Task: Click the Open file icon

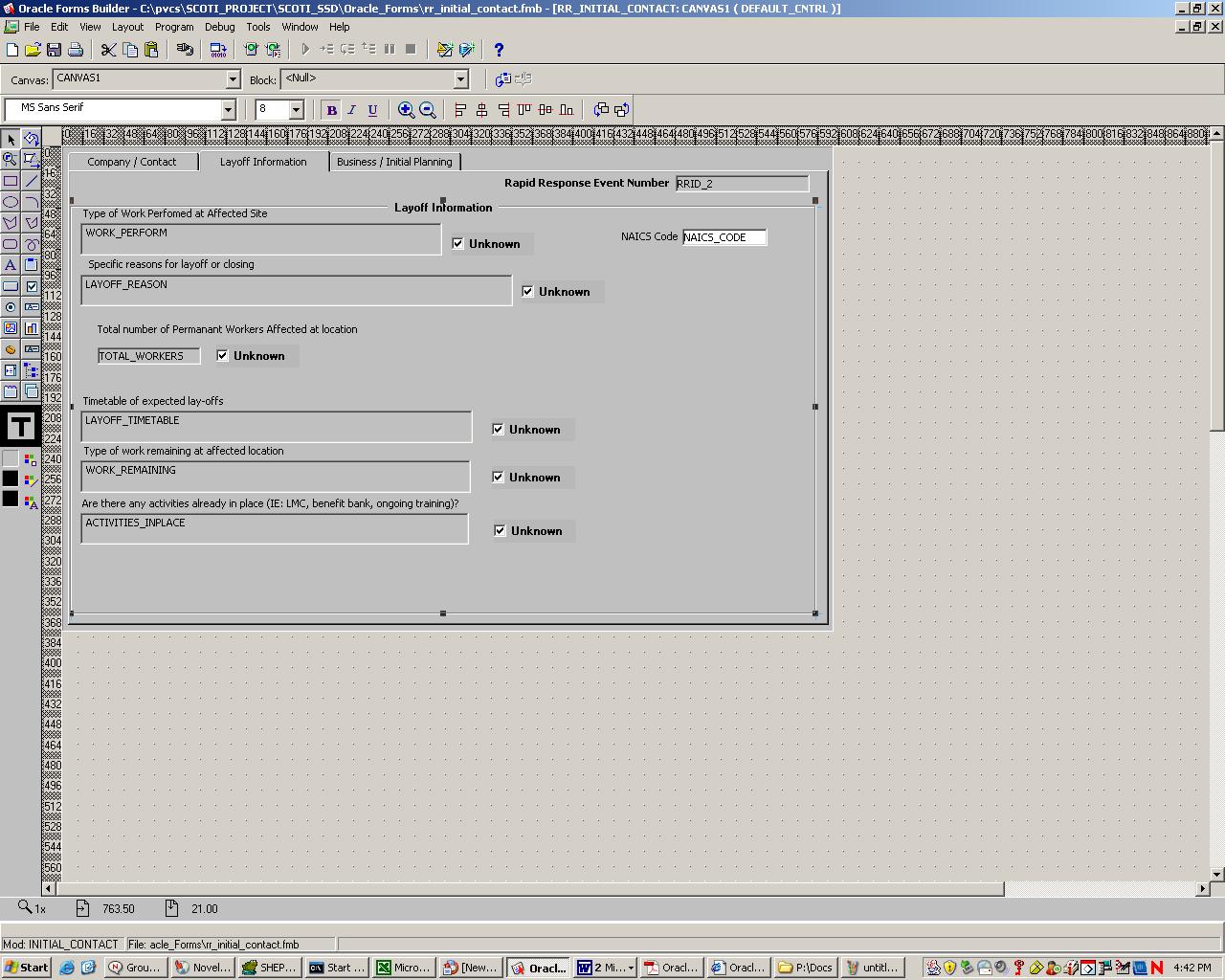Action: pyautogui.click(x=33, y=50)
